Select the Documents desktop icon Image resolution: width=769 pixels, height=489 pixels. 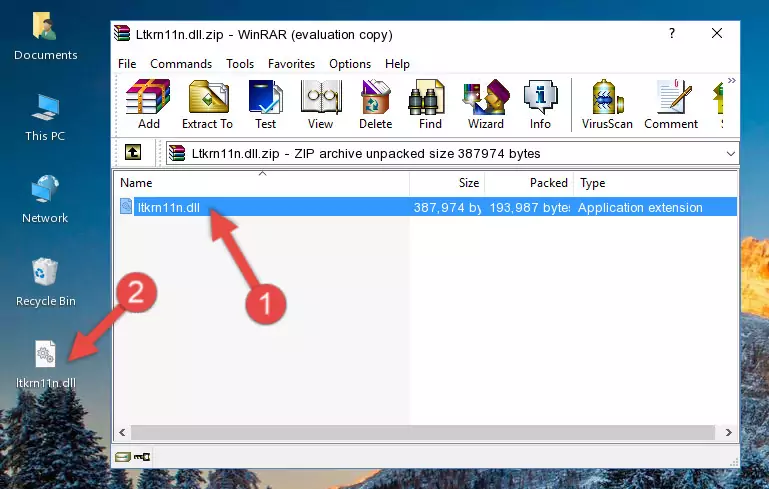pos(45,36)
